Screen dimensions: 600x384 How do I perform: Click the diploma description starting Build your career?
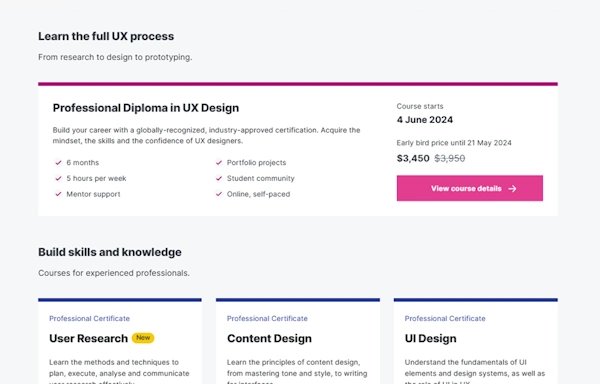point(206,135)
